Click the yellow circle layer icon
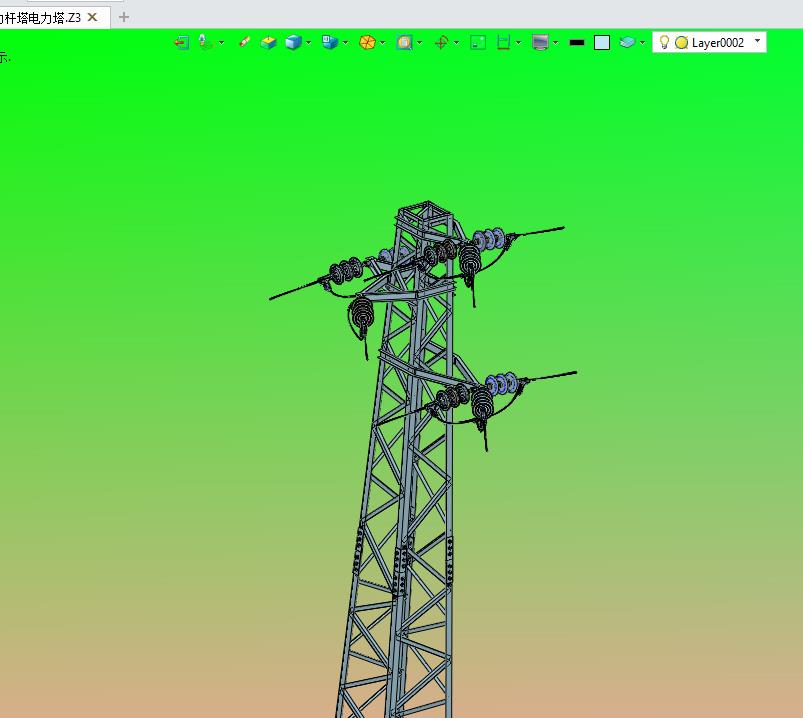 (x=681, y=43)
